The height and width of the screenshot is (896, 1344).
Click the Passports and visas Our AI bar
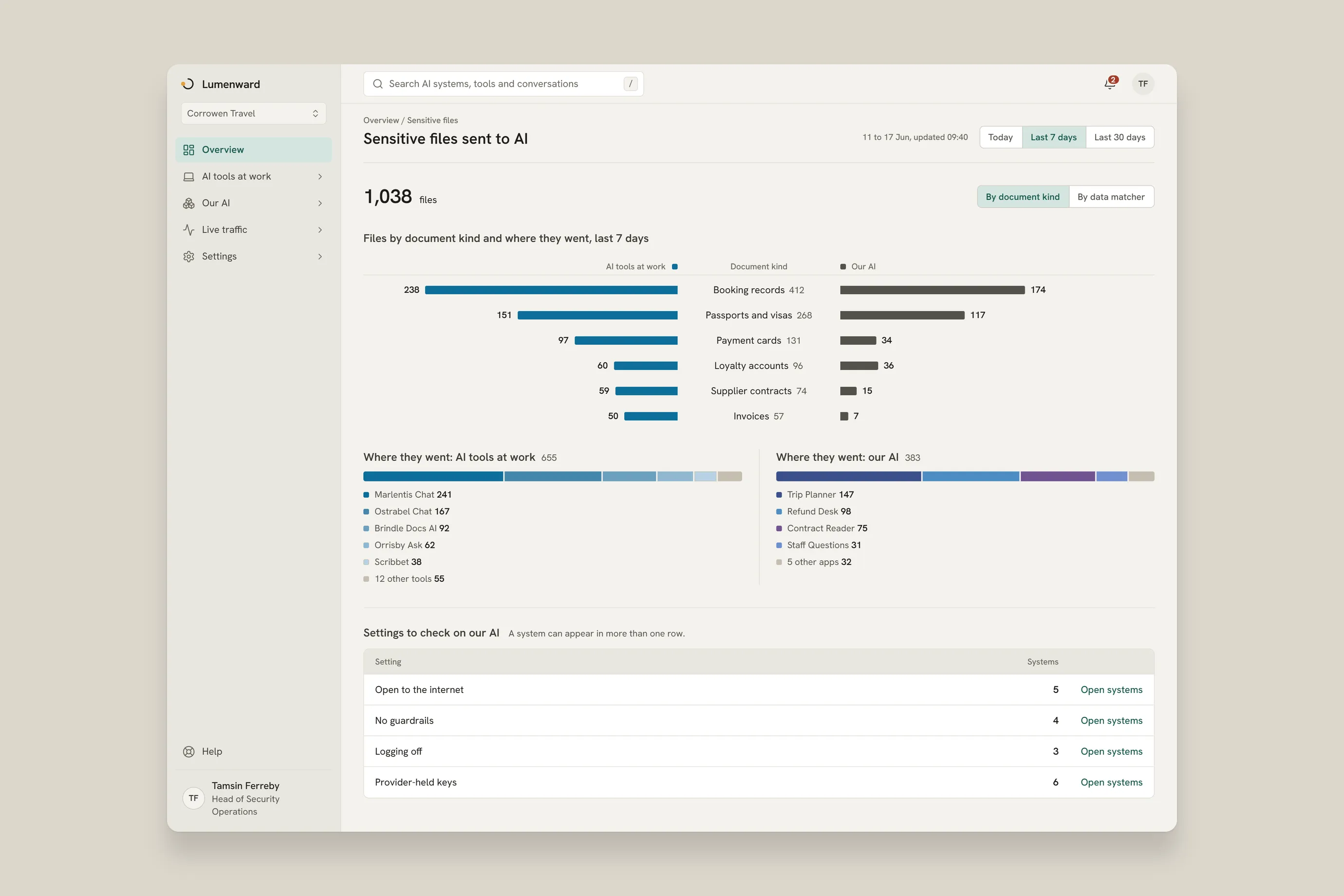pyautogui.click(x=902, y=315)
